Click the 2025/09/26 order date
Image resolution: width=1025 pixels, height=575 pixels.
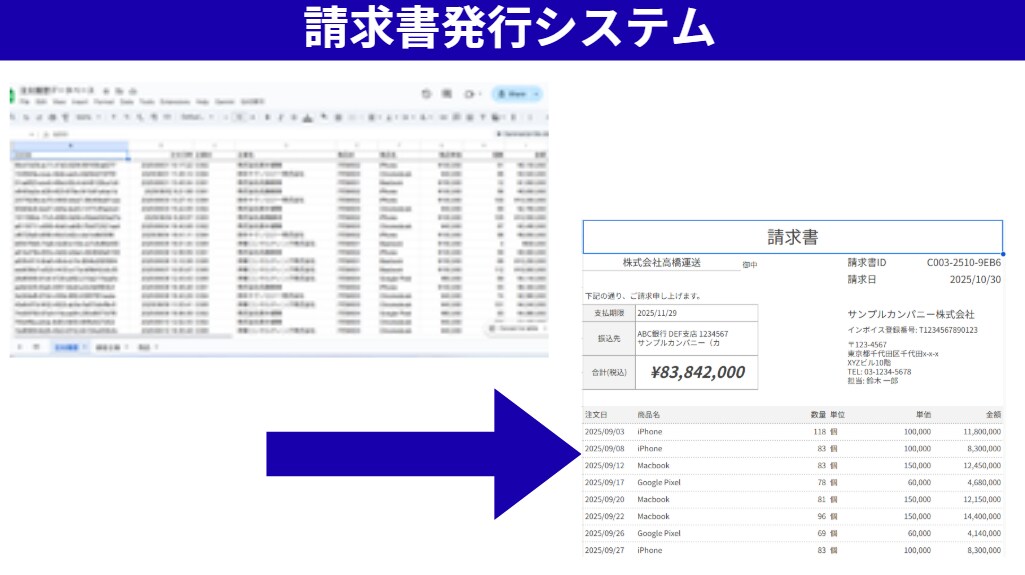tap(604, 534)
